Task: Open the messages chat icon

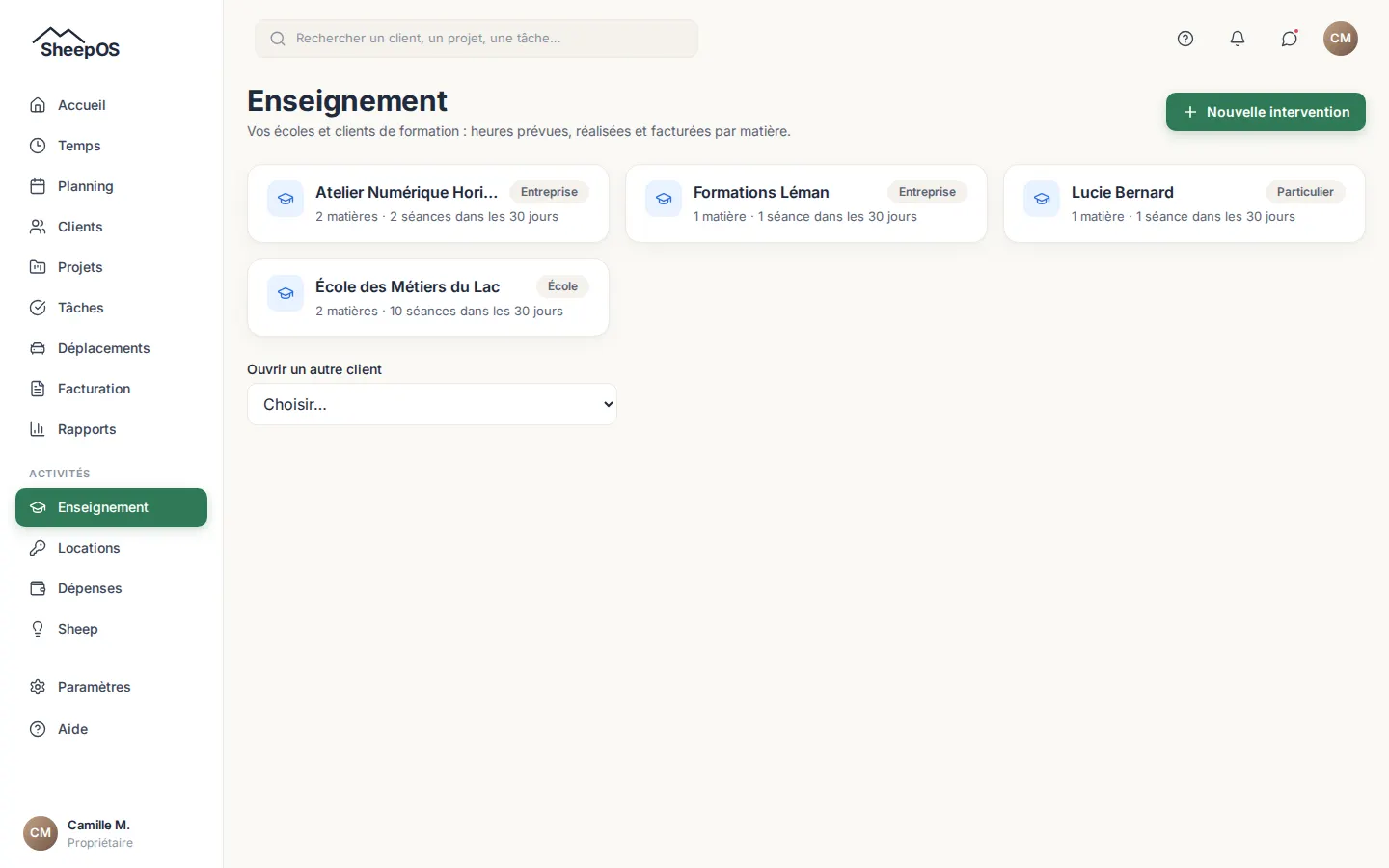Action: pos(1290,39)
